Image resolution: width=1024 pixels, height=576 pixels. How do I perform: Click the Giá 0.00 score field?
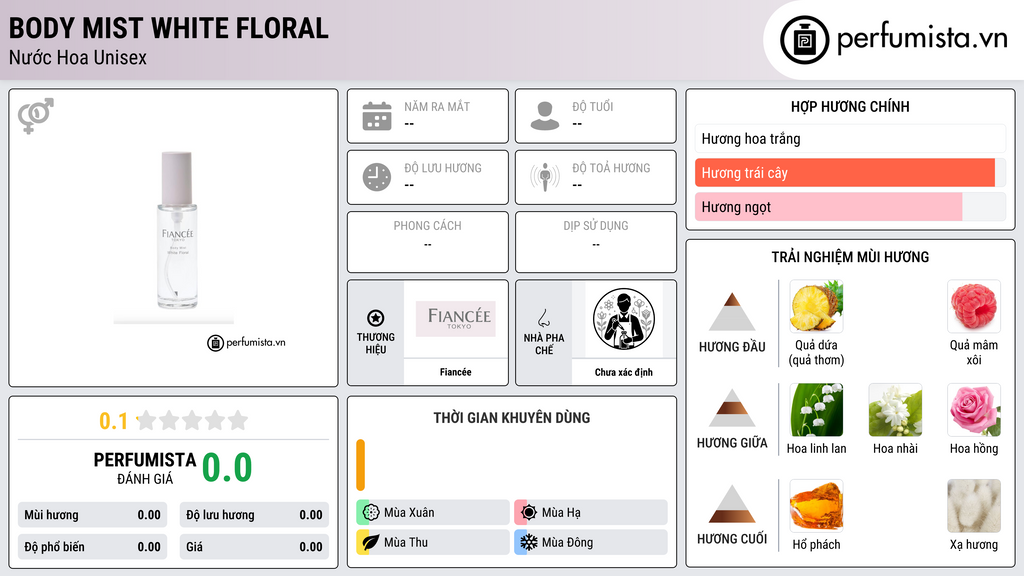254,547
